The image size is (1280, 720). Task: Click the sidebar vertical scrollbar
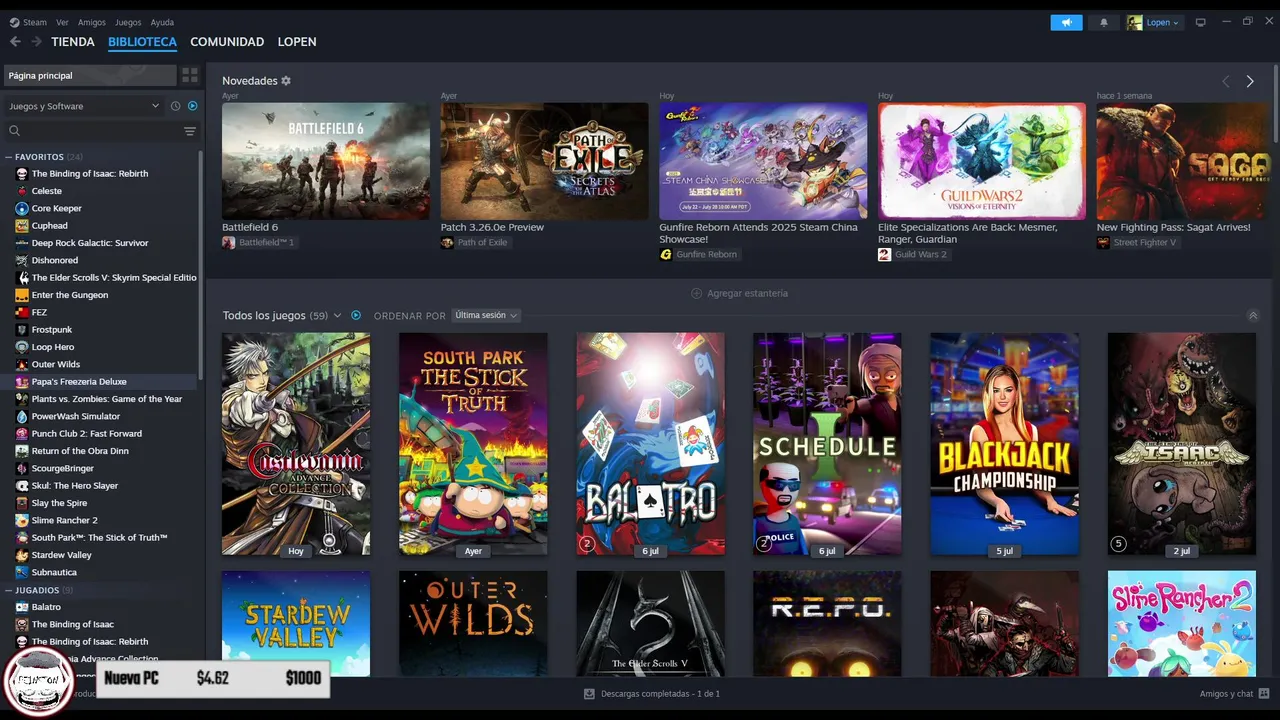tap(202, 265)
